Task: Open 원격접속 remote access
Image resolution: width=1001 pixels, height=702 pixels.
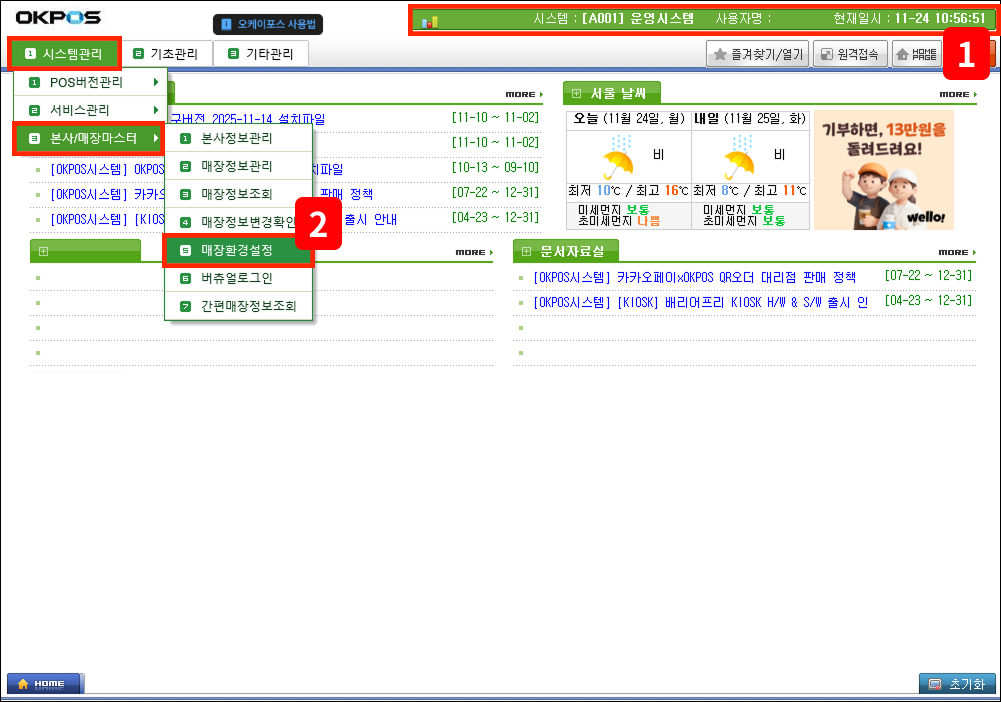Action: click(x=850, y=55)
